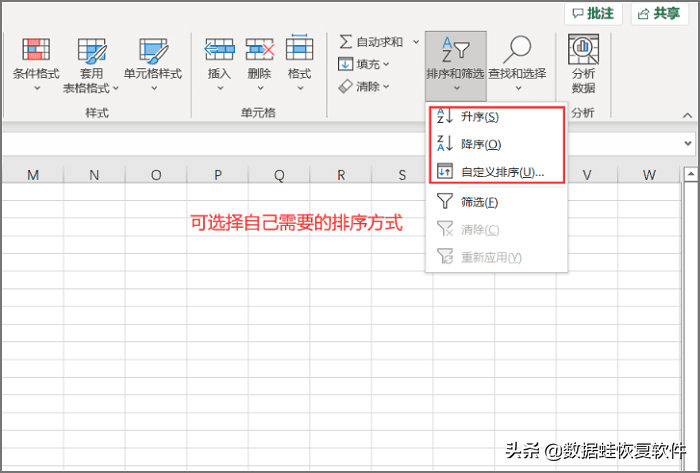The image size is (700, 473).
Task: Select column O header
Action: 156,174
